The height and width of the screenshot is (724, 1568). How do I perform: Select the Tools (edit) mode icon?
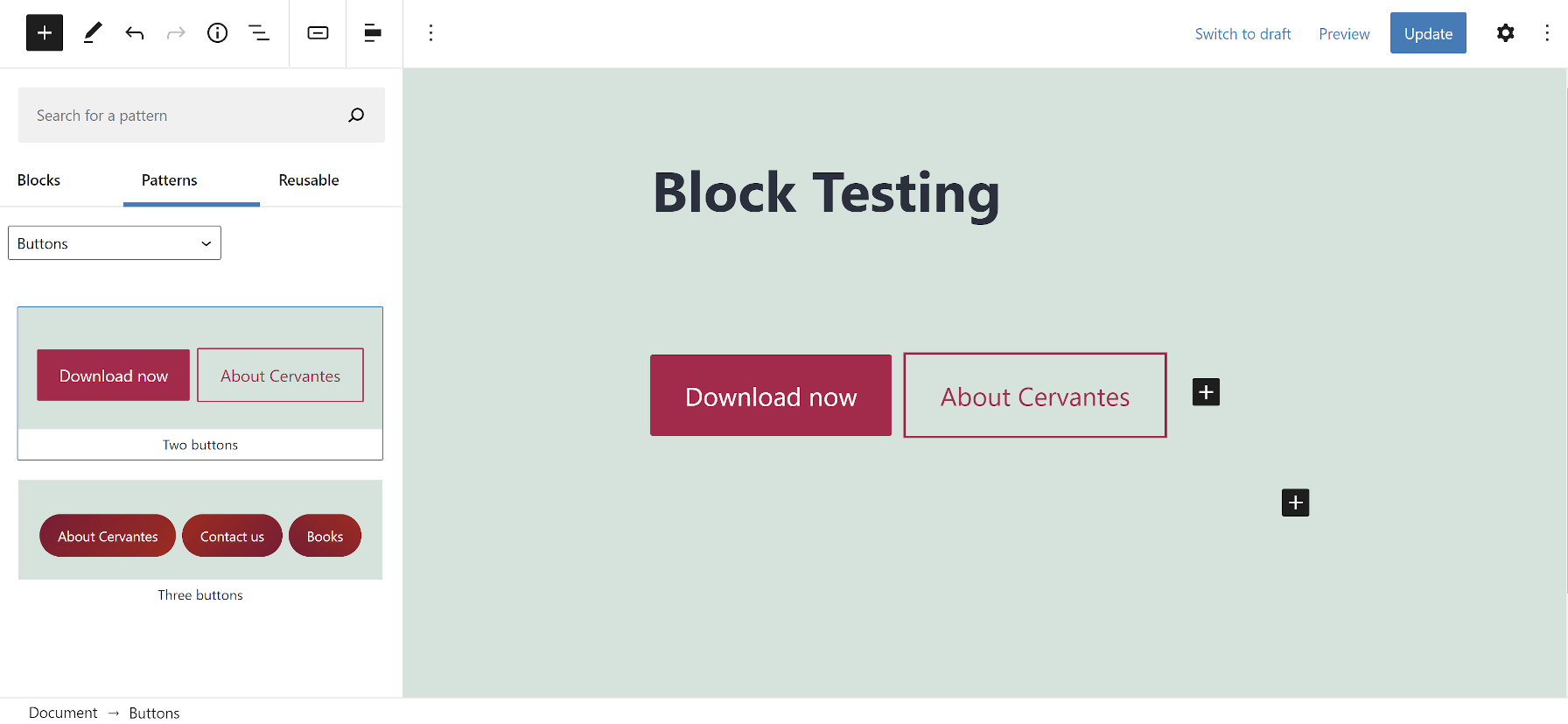coord(92,32)
